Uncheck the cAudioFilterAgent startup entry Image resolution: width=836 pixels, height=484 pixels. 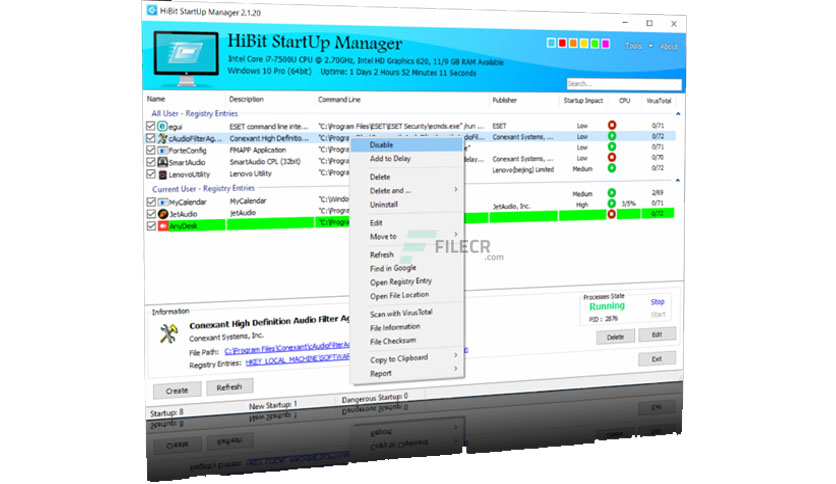point(151,138)
